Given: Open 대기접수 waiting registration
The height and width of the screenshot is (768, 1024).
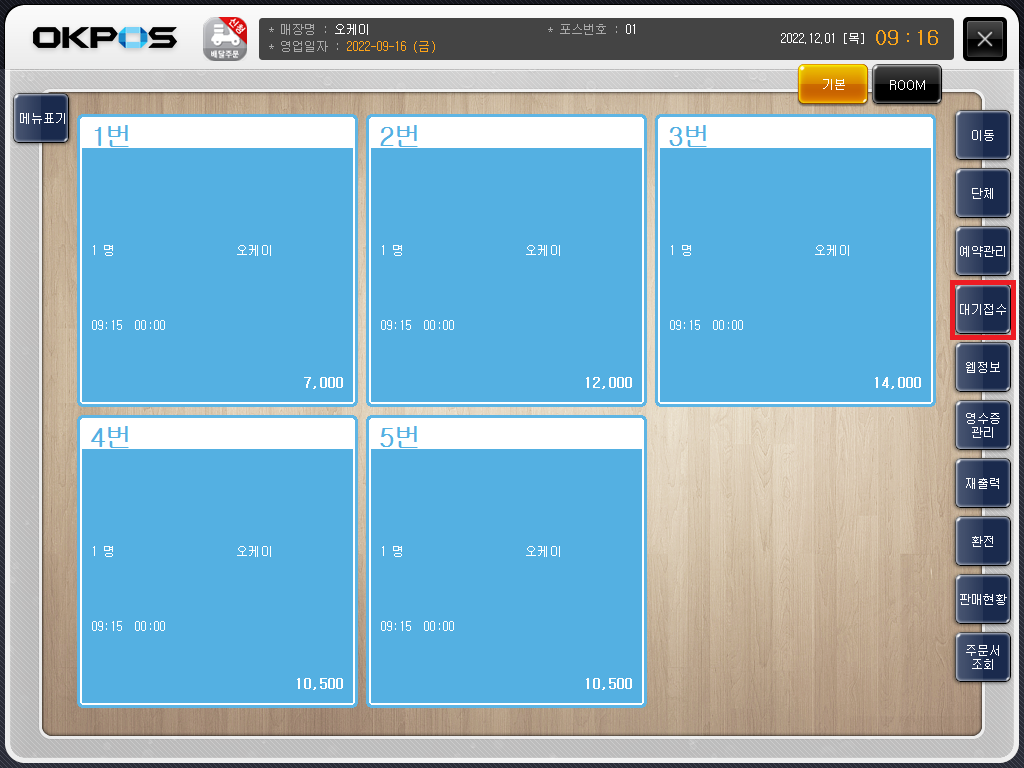Looking at the screenshot, I should point(982,310).
